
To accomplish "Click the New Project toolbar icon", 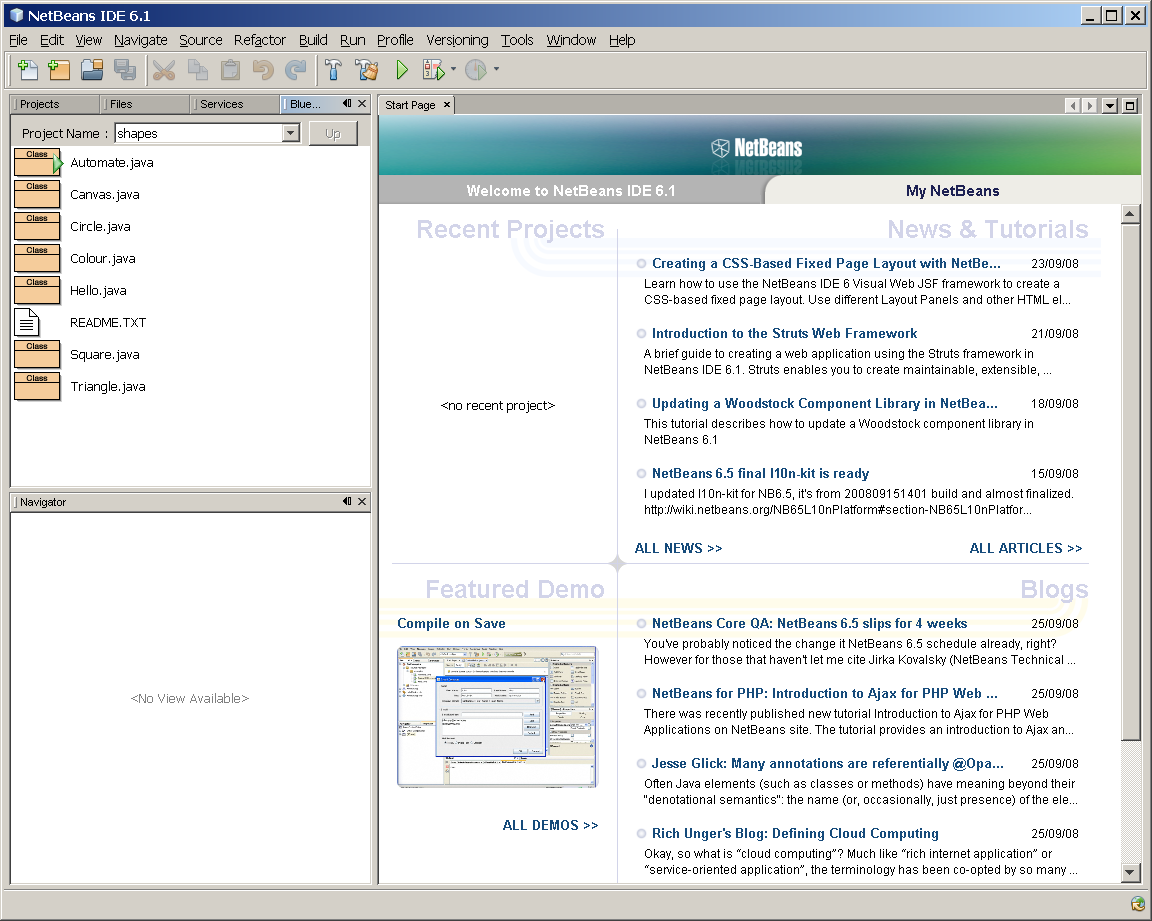I will pyautogui.click(x=59, y=70).
